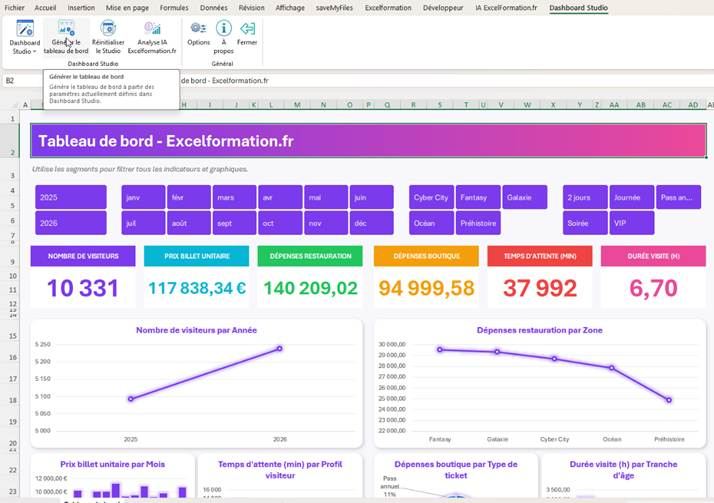This screenshot has width=714, height=503.
Task: Select the Nombre de visiteurs par Année chart
Action: (x=197, y=384)
